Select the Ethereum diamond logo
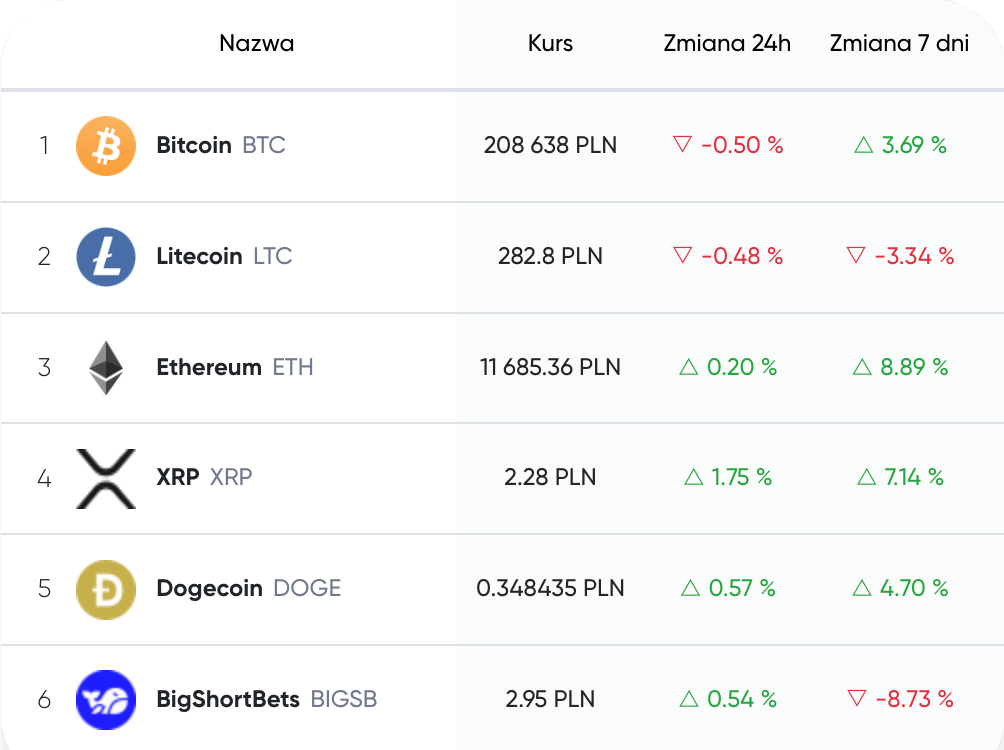The height and width of the screenshot is (750, 1004). click(106, 368)
